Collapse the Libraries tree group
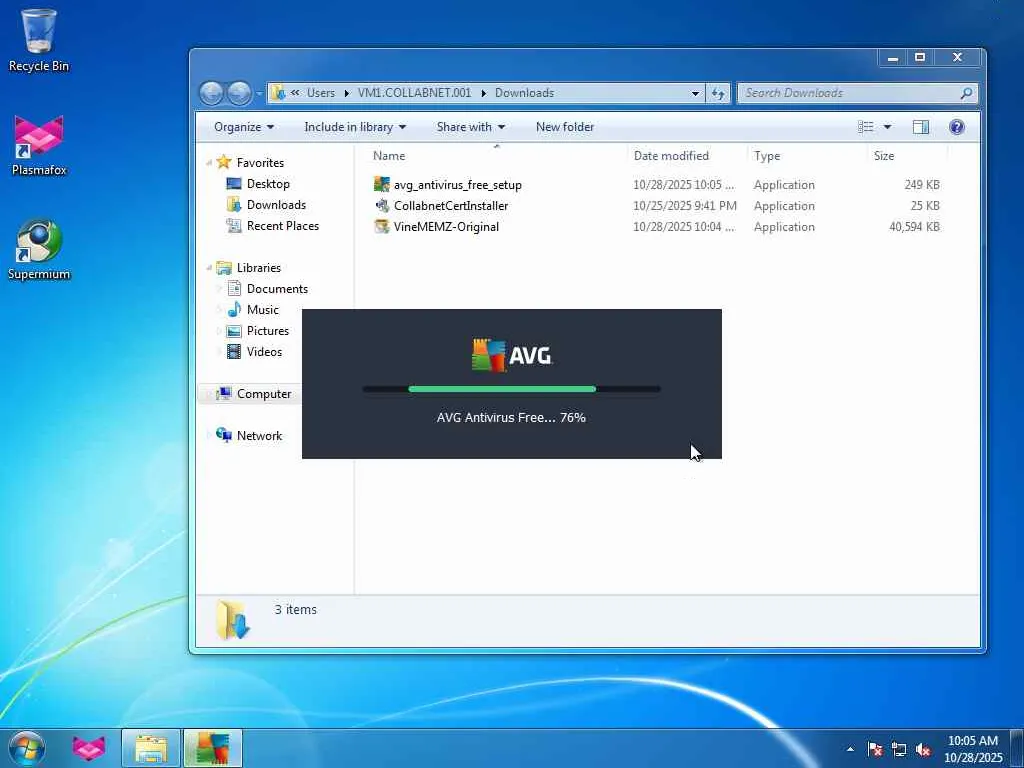The width and height of the screenshot is (1024, 768). pos(209,268)
